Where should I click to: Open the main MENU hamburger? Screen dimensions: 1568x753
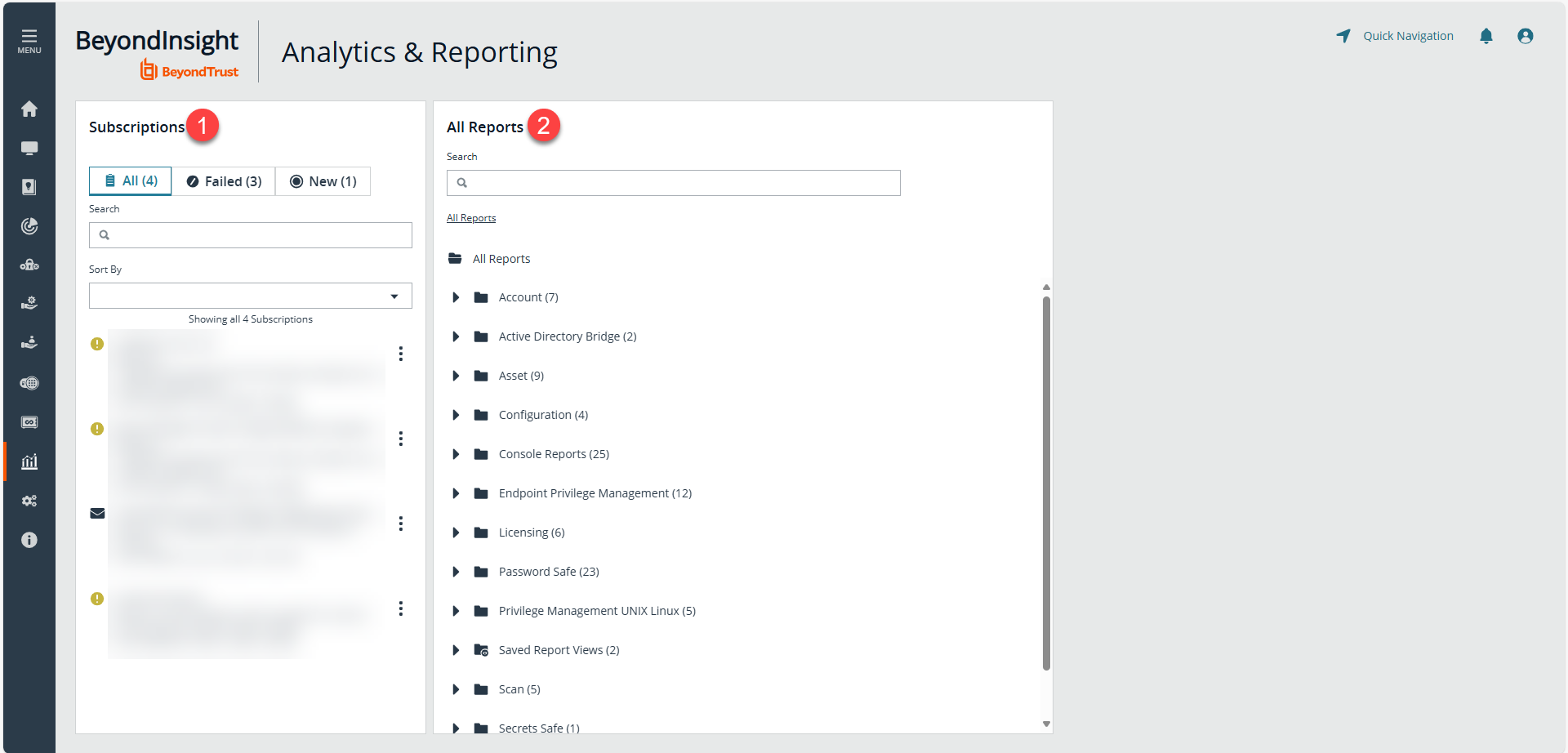coord(29,41)
